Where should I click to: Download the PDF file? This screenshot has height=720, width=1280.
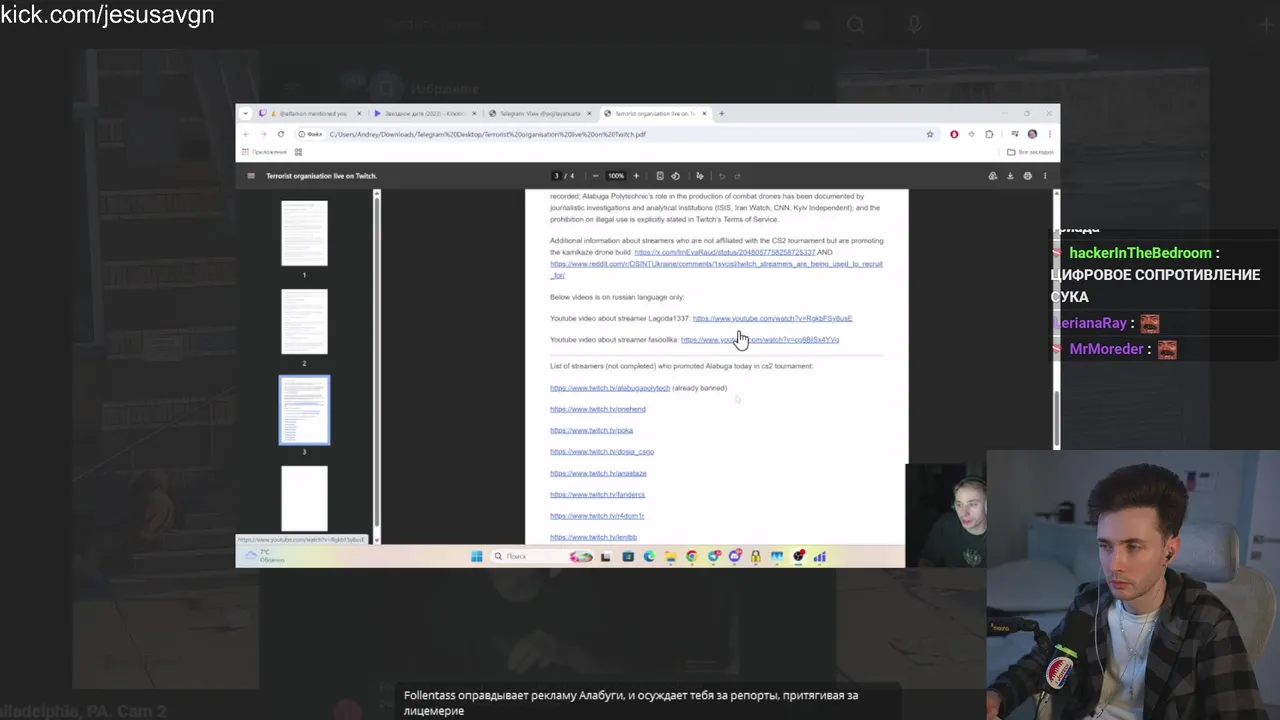pyautogui.click(x=1010, y=176)
